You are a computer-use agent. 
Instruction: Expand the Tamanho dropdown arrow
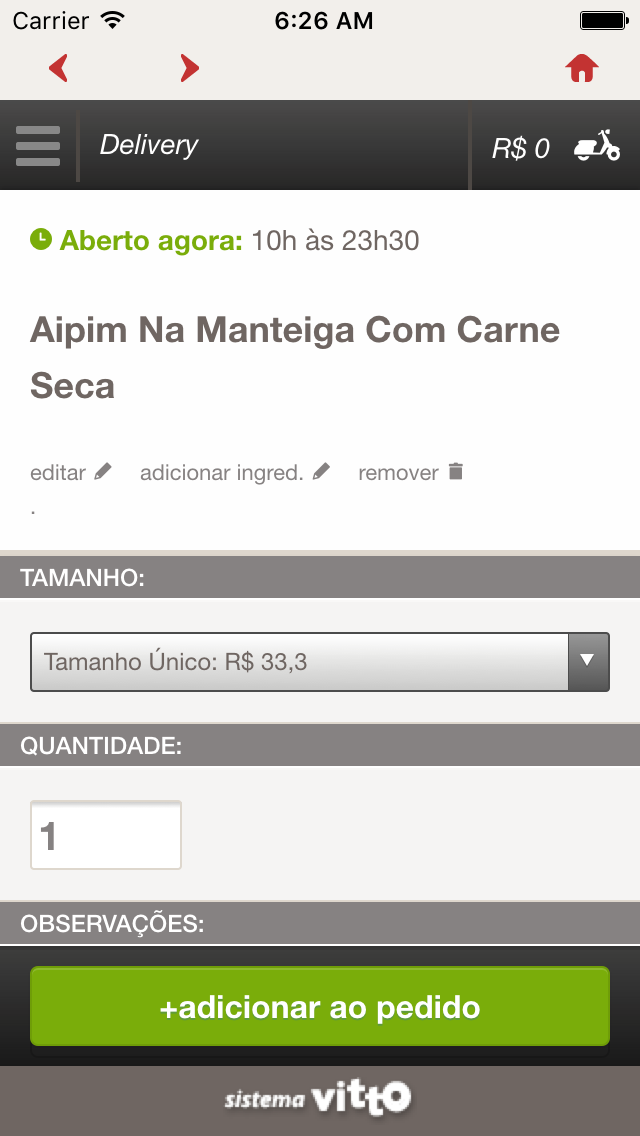588,661
